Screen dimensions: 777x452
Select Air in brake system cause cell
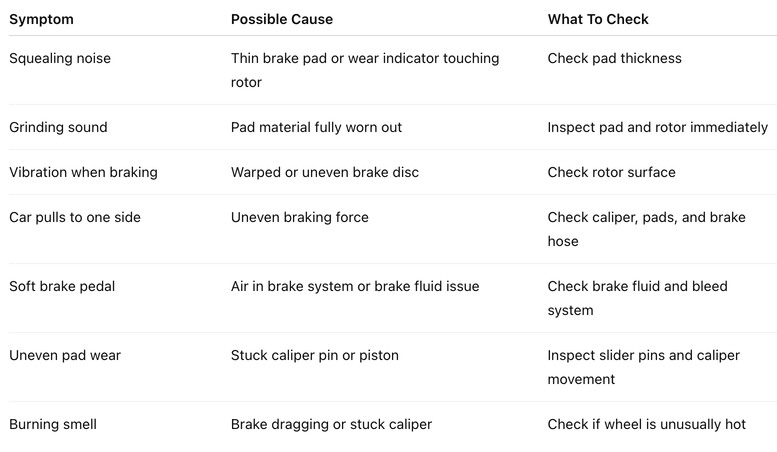(x=355, y=286)
